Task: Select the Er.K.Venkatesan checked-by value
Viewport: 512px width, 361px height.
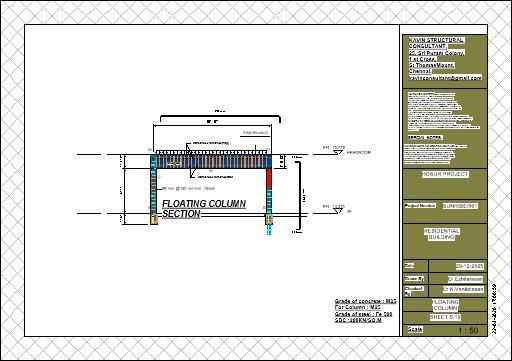Action: click(463, 289)
